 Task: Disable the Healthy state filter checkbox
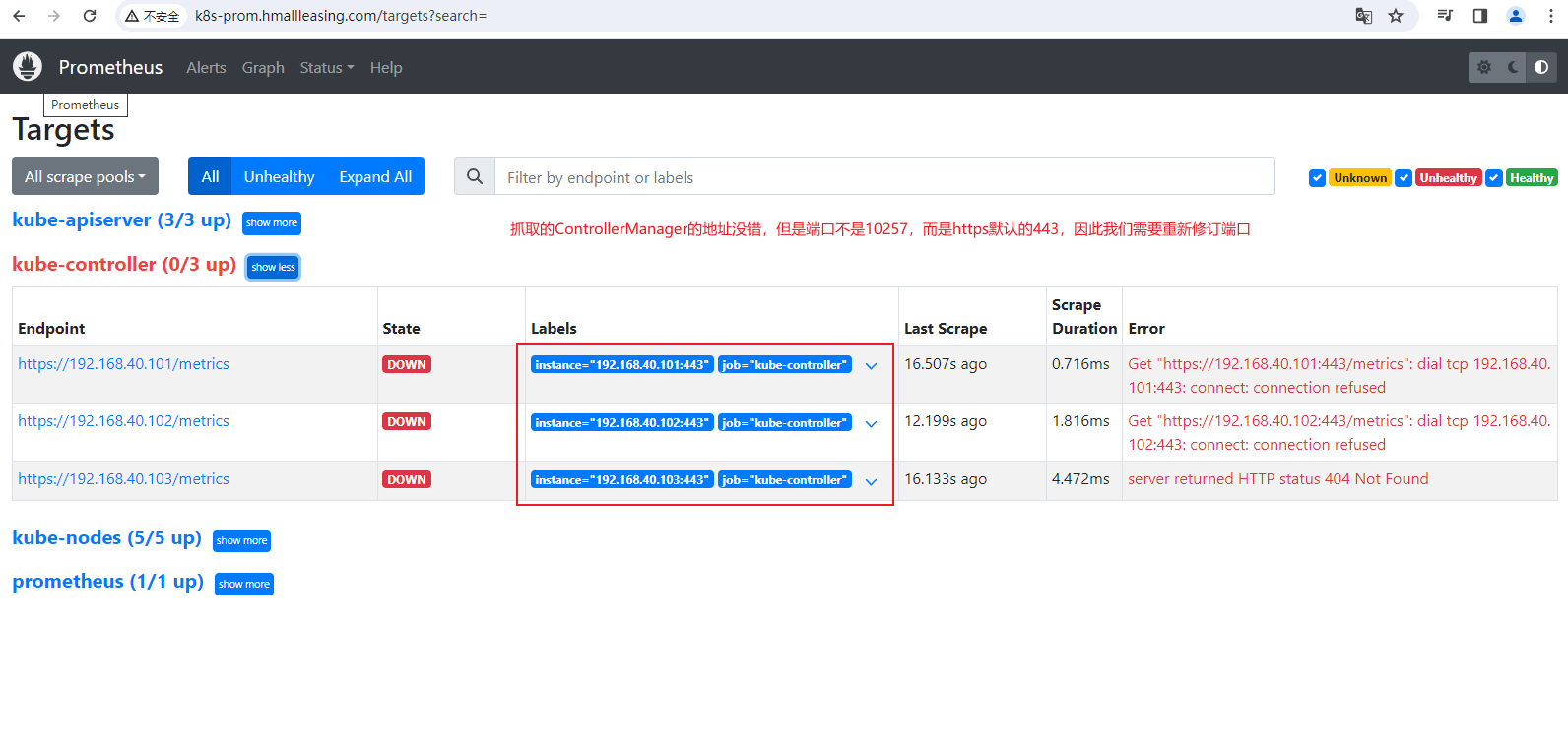[x=1494, y=178]
